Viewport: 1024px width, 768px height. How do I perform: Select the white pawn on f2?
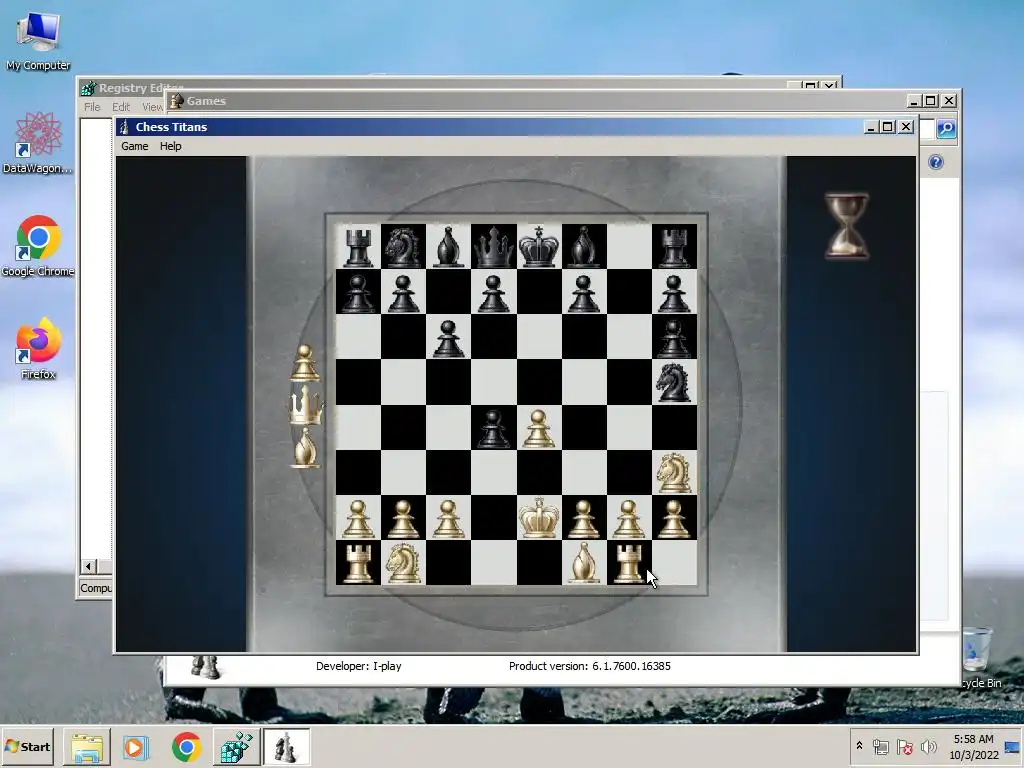click(x=584, y=517)
